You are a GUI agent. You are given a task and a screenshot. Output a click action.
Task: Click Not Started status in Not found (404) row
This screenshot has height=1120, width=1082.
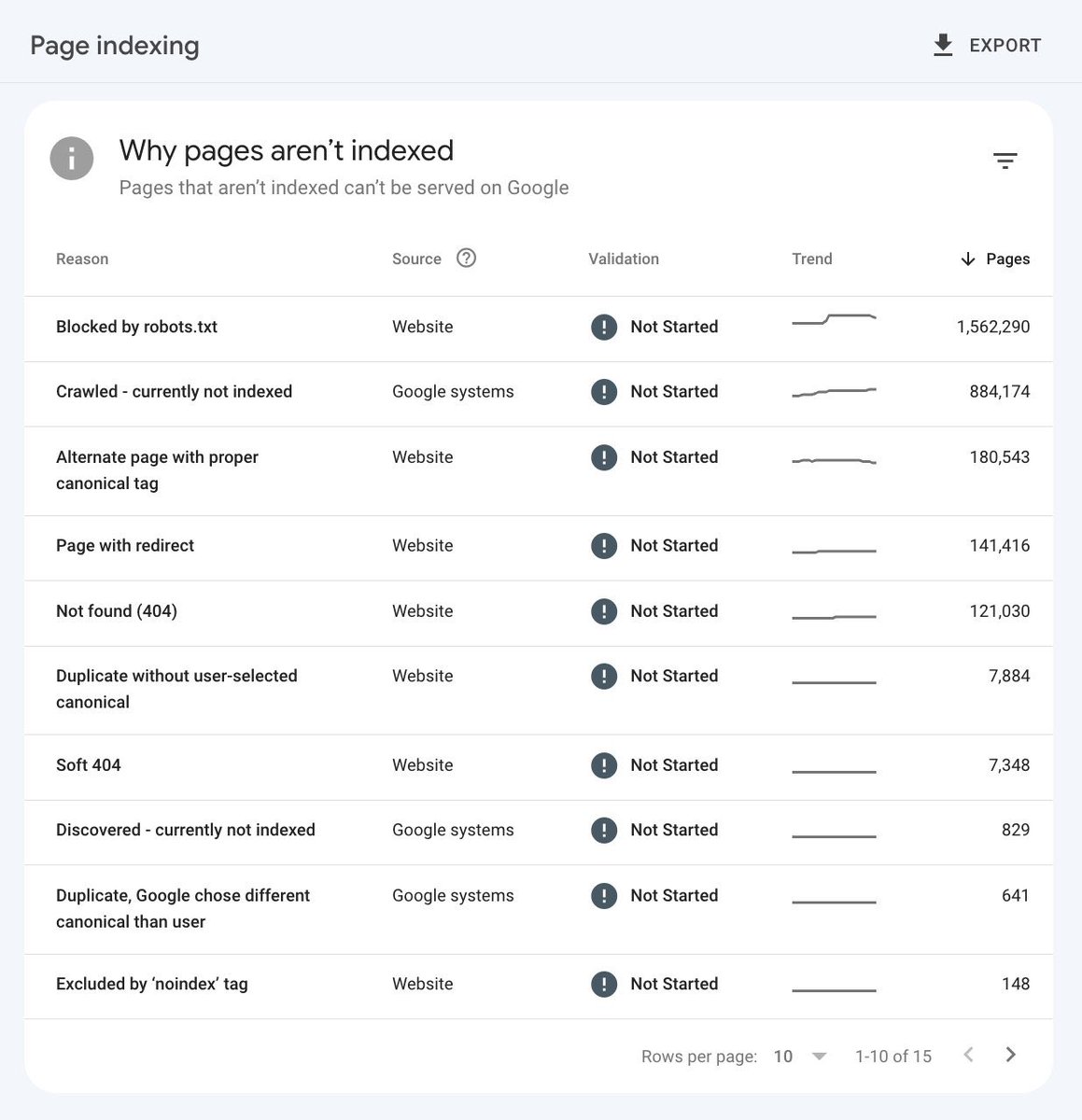[x=674, y=611]
